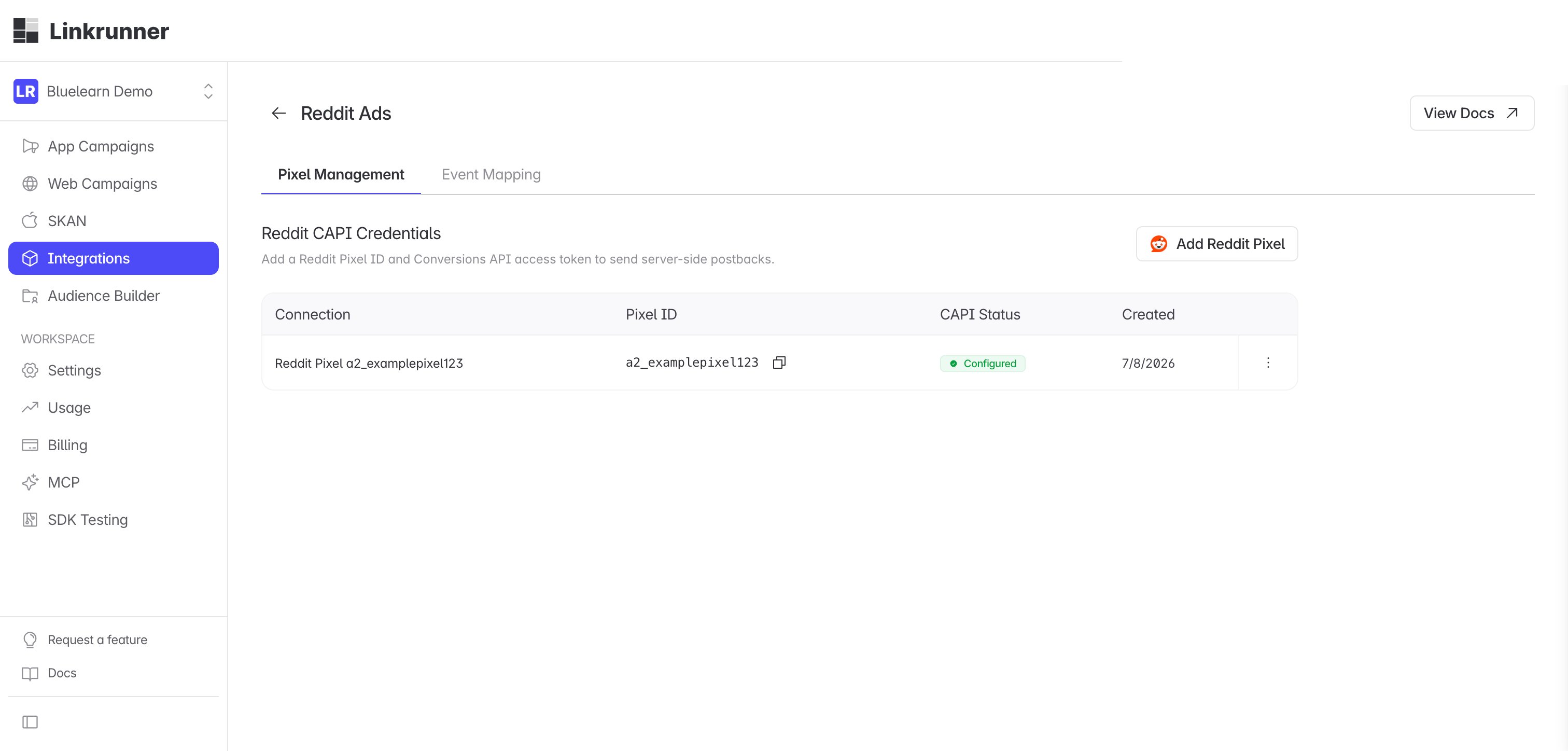Click the 7/8/2026 created date
This screenshot has width=1568, height=751.
1148,364
